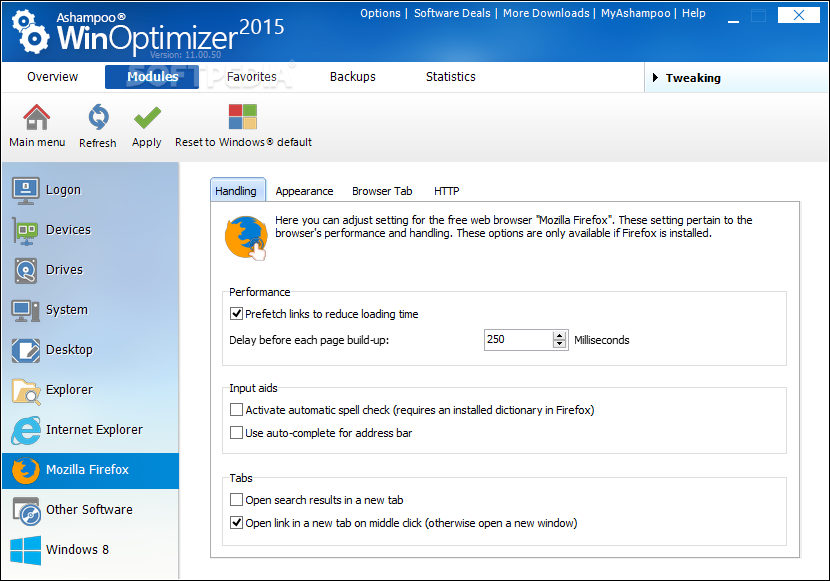
Task: Switch to the Appearance tab
Action: (x=304, y=191)
